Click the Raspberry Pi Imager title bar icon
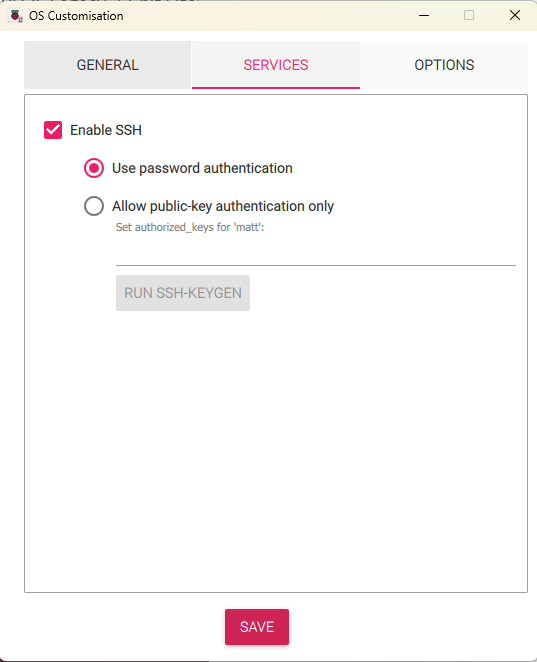 (16, 16)
